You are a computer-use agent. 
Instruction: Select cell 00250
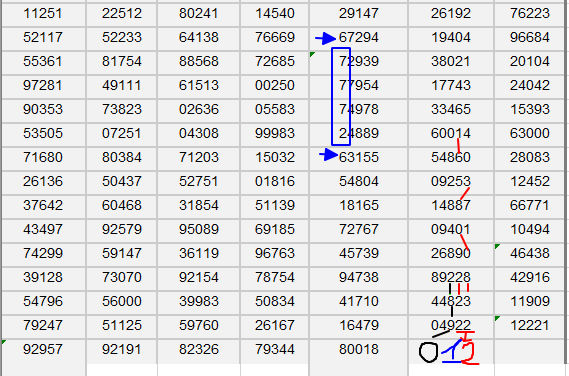(275, 86)
